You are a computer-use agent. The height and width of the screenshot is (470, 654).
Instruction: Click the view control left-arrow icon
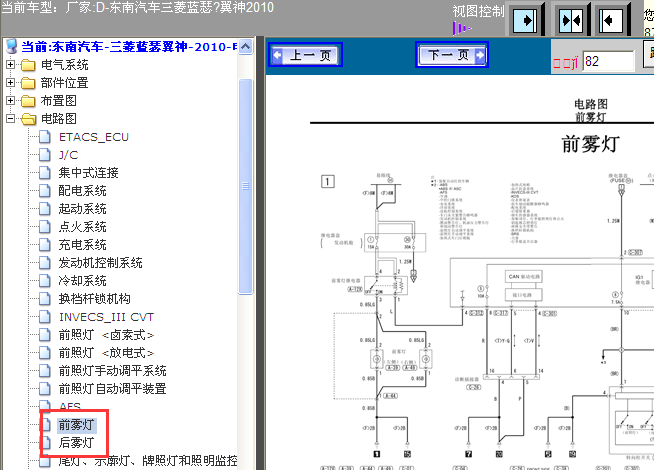click(611, 20)
